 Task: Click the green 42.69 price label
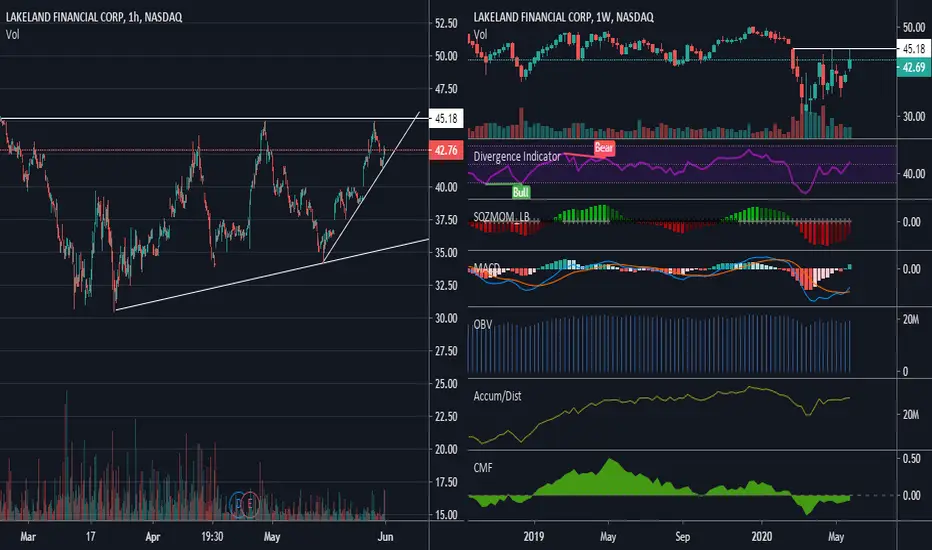point(914,67)
